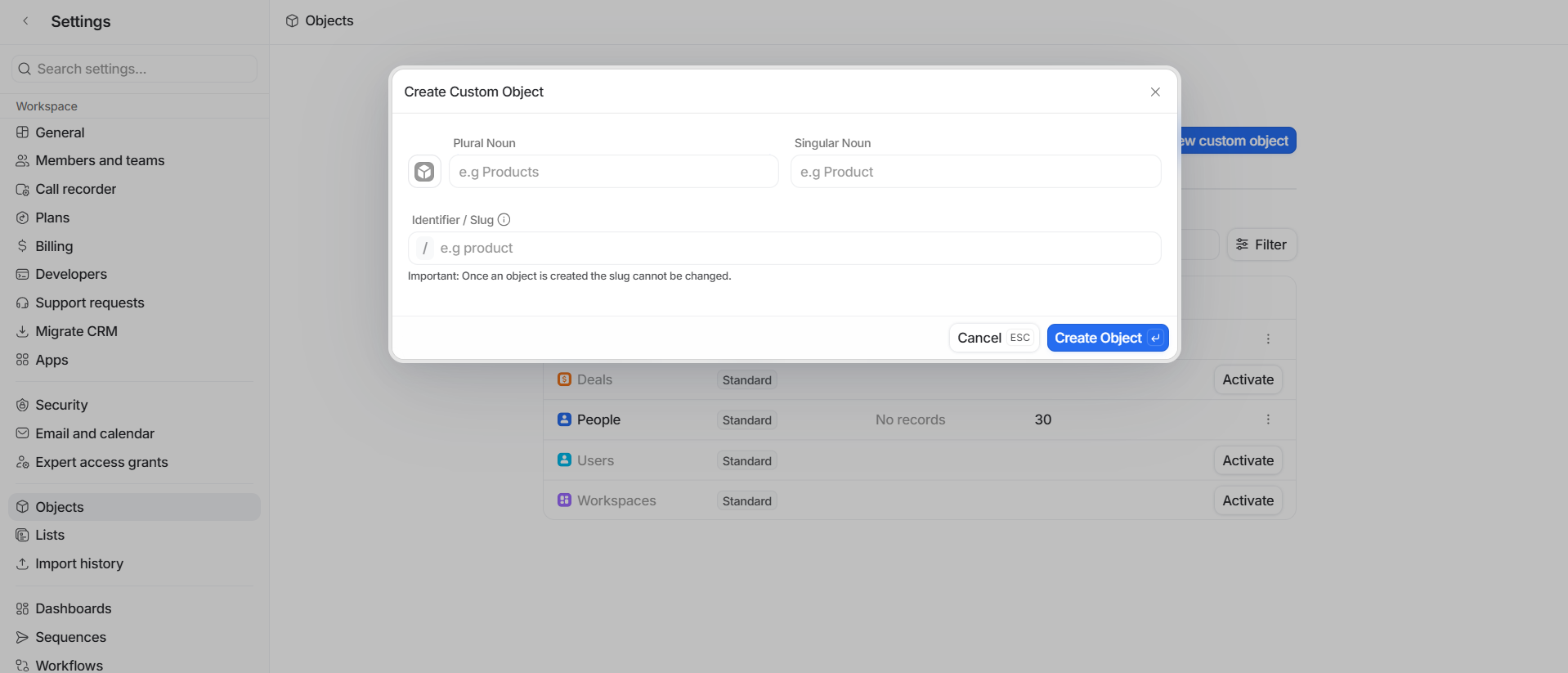The height and width of the screenshot is (673, 1568).
Task: Open Members and teams settings
Action: tap(100, 161)
